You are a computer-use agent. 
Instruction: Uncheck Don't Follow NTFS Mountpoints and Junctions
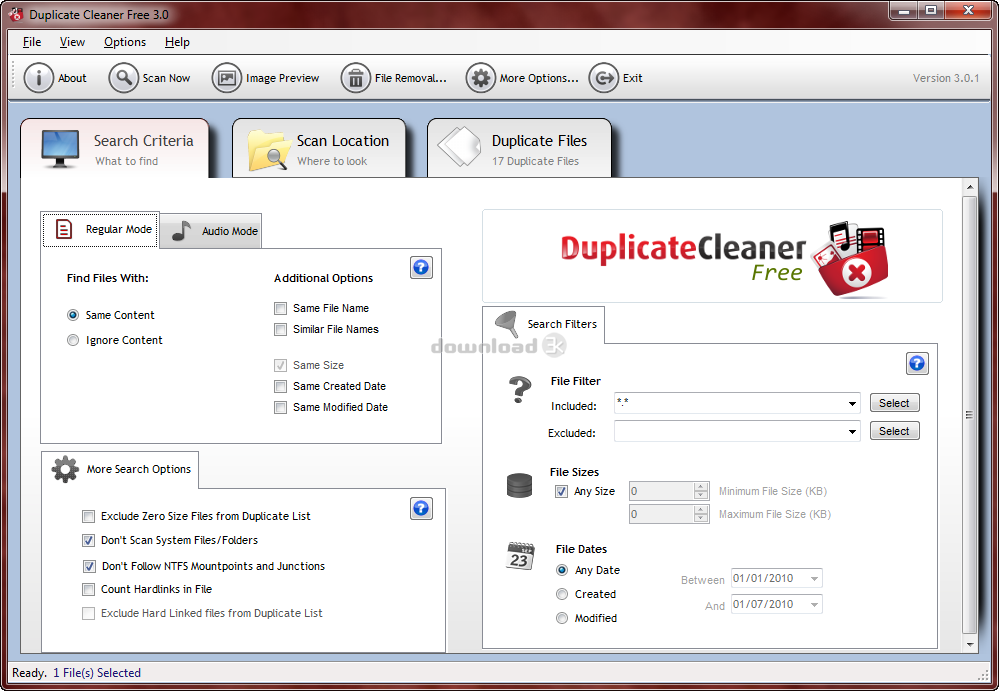click(x=89, y=566)
